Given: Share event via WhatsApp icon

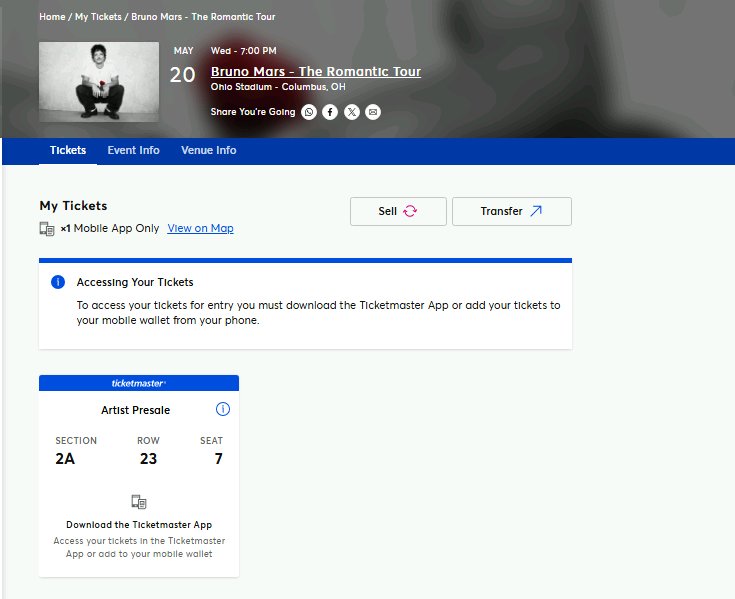Looking at the screenshot, I should [x=309, y=112].
